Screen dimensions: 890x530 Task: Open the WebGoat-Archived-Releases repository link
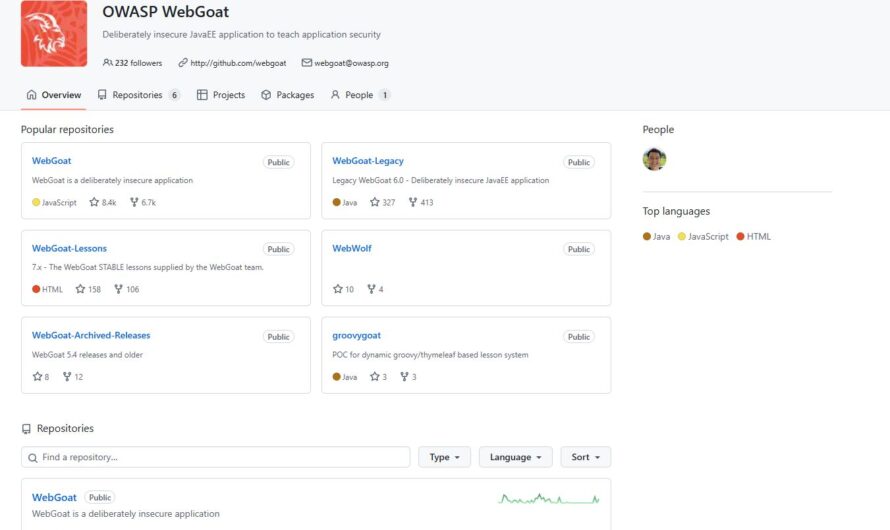pyautogui.click(x=91, y=335)
